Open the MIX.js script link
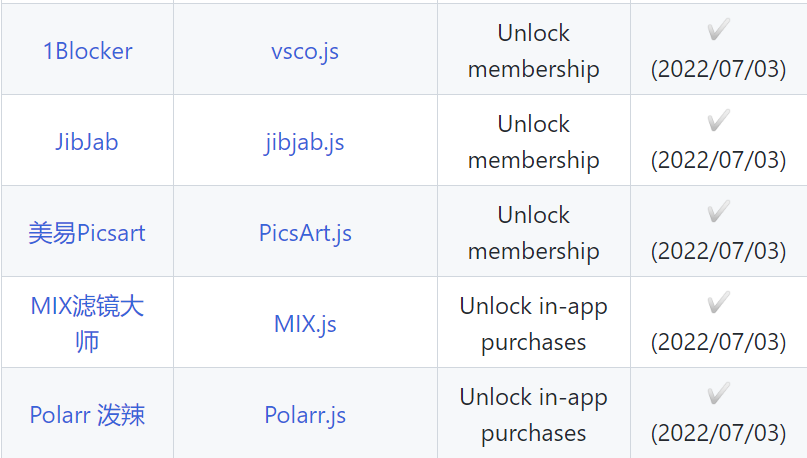 click(305, 324)
